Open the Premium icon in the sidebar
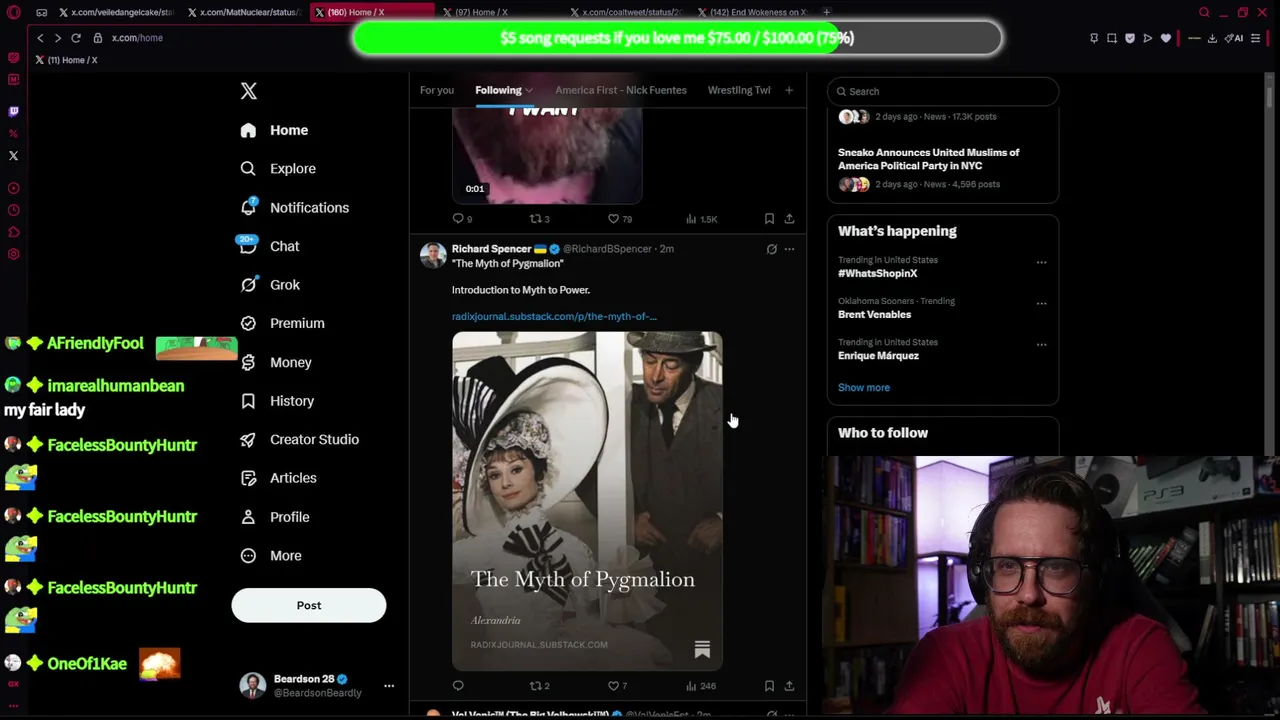Screen dimensions: 1280x720 point(248,323)
